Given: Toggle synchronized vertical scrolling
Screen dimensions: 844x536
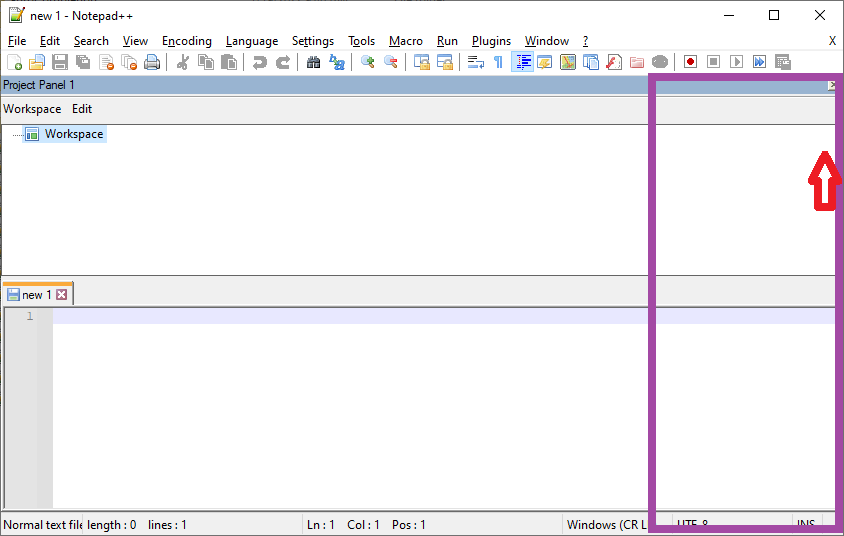Looking at the screenshot, I should click(x=421, y=62).
